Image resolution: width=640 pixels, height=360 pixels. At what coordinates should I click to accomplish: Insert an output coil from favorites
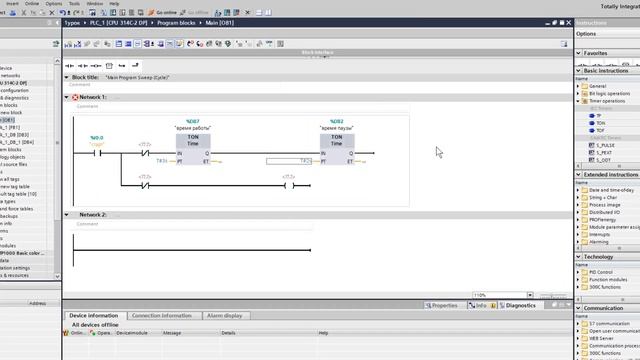[x=96, y=65]
